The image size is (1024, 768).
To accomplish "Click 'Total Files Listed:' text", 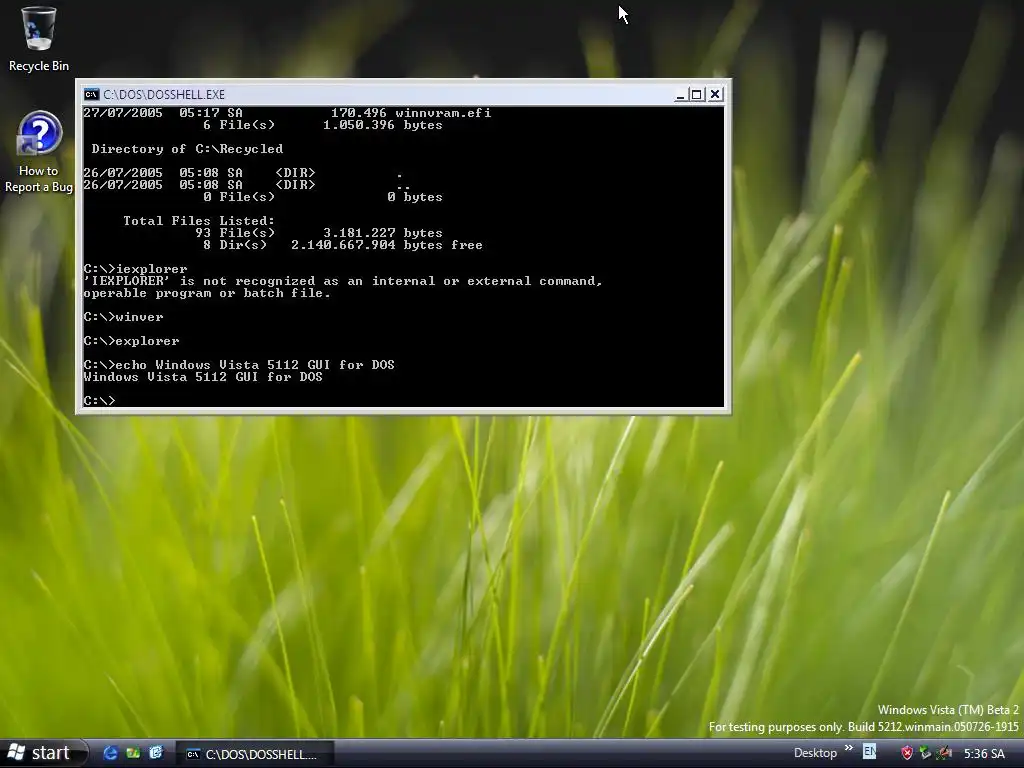I will 199,221.
